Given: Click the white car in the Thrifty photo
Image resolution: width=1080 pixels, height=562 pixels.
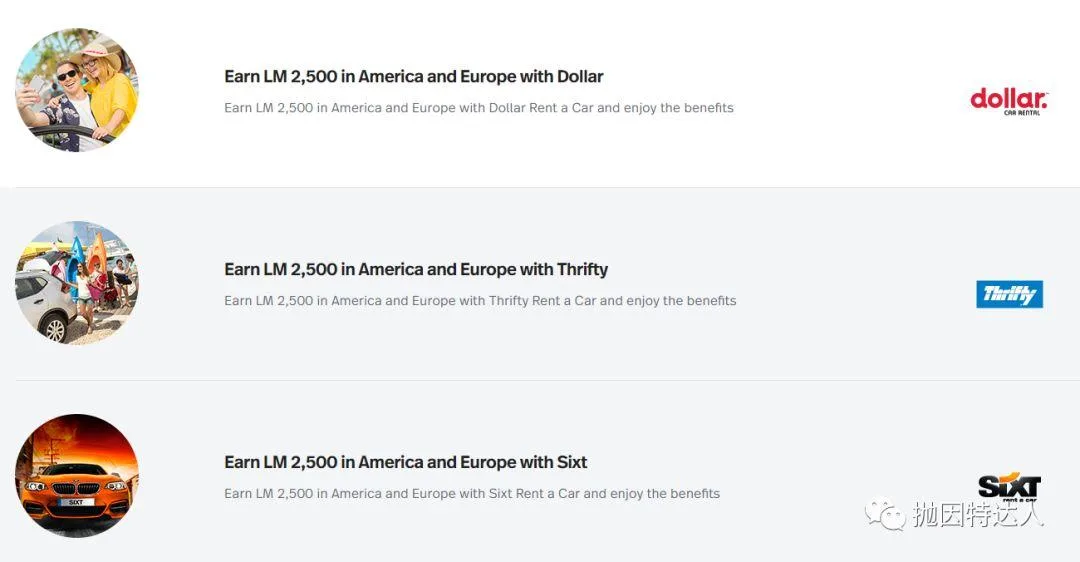Looking at the screenshot, I should pos(43,307).
